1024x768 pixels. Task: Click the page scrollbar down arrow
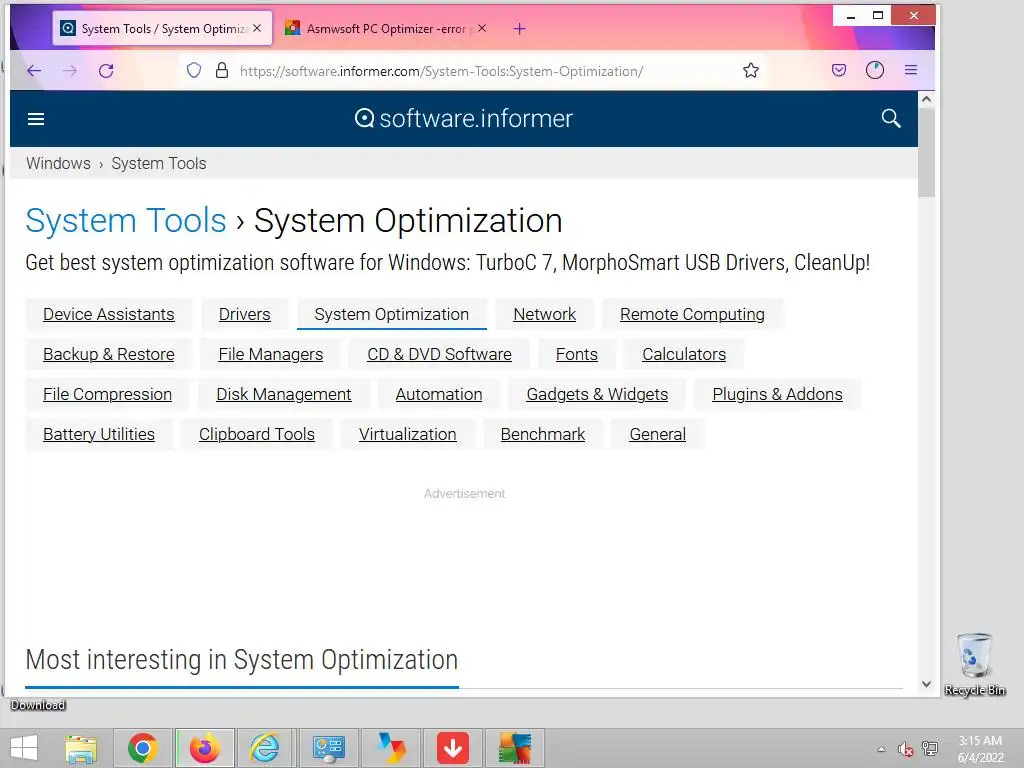(926, 684)
